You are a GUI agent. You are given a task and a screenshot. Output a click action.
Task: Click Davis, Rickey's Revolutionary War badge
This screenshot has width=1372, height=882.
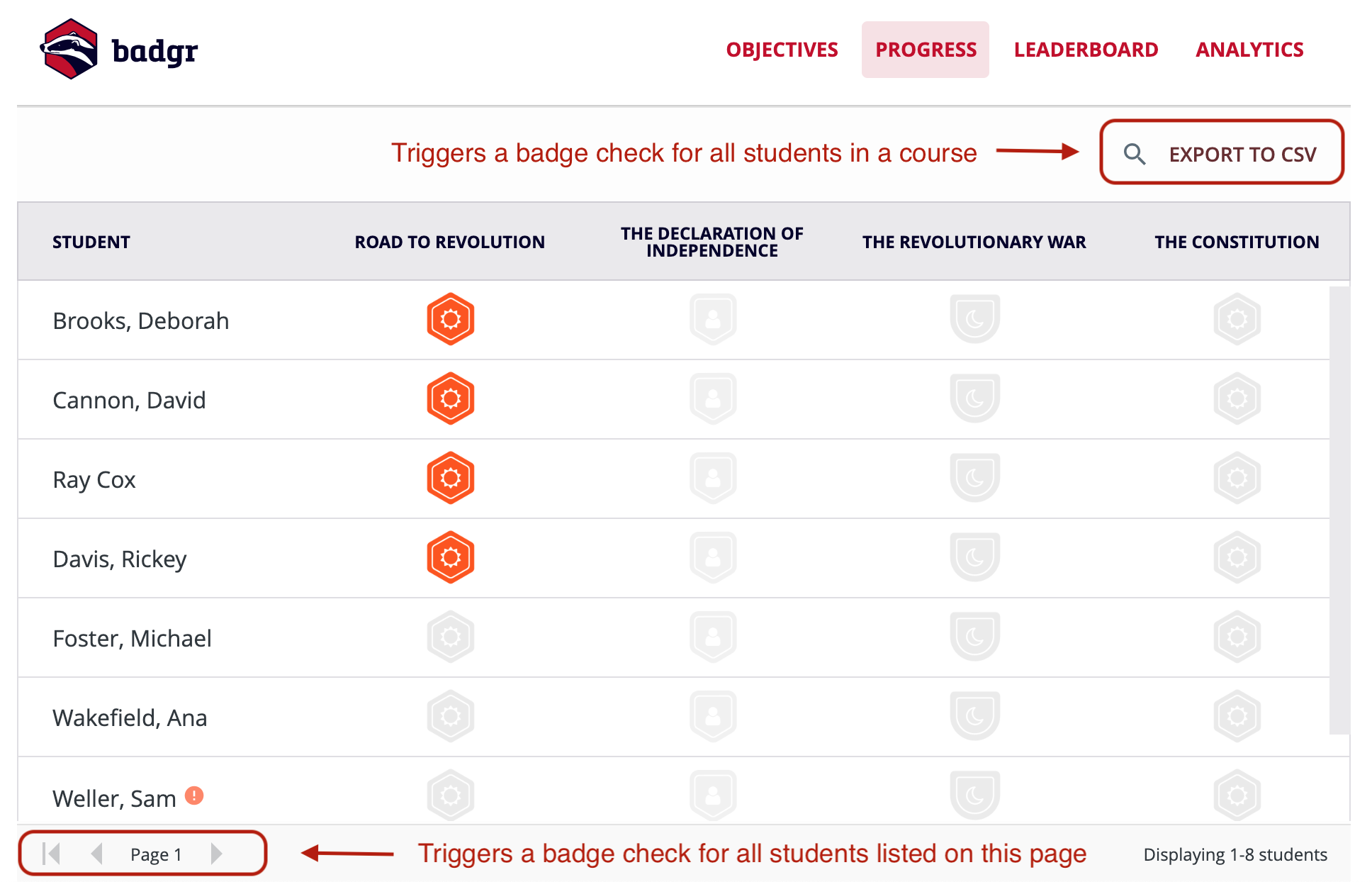click(x=974, y=557)
